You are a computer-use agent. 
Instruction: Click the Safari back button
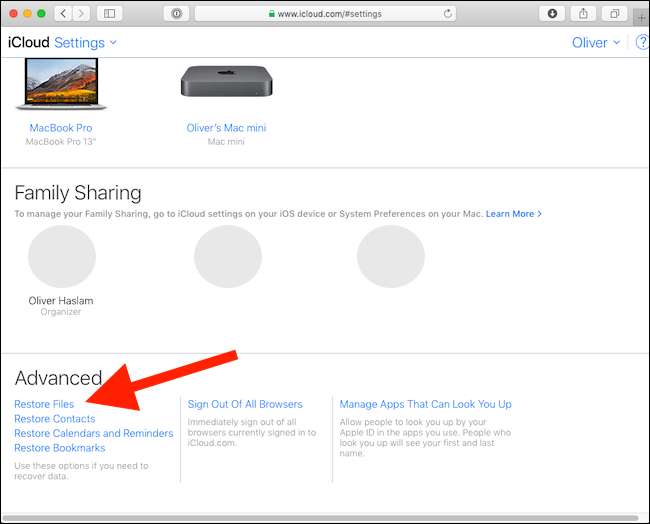coord(63,14)
